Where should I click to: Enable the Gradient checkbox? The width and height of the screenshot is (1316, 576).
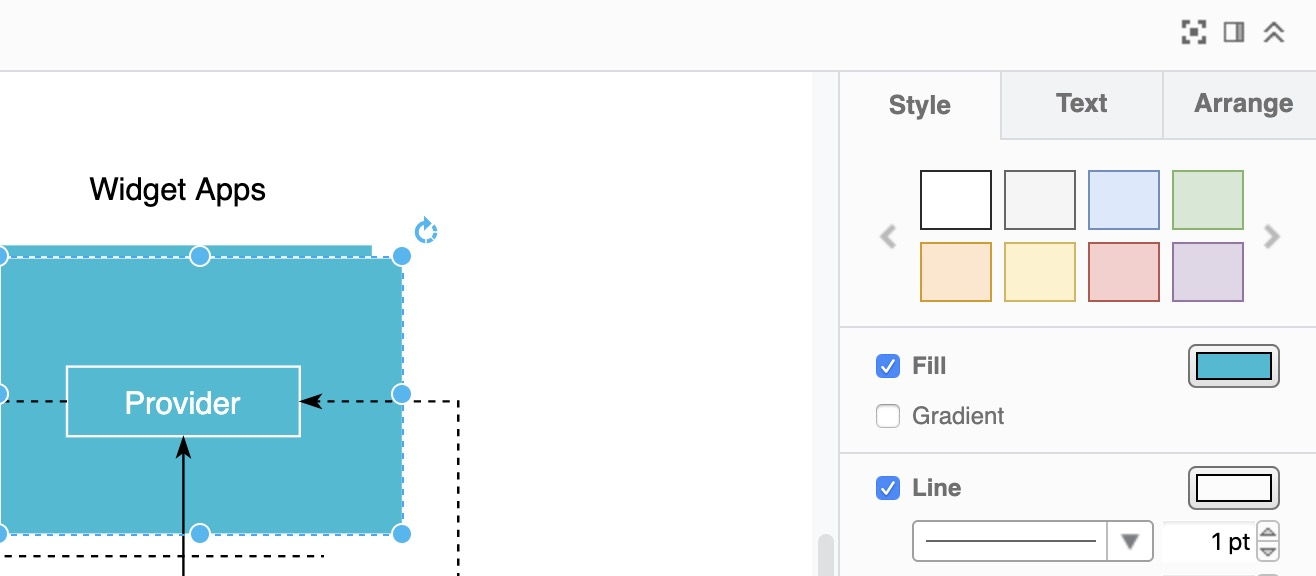(887, 416)
